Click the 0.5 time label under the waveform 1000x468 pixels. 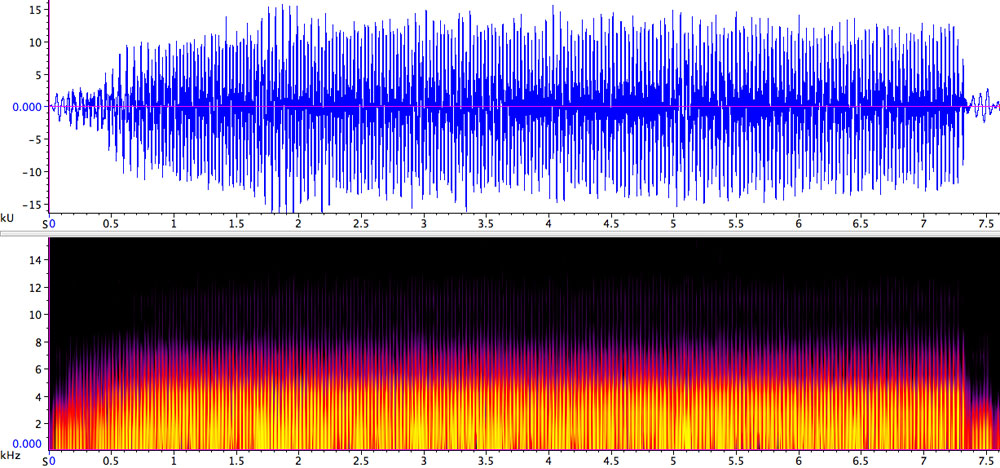111,224
